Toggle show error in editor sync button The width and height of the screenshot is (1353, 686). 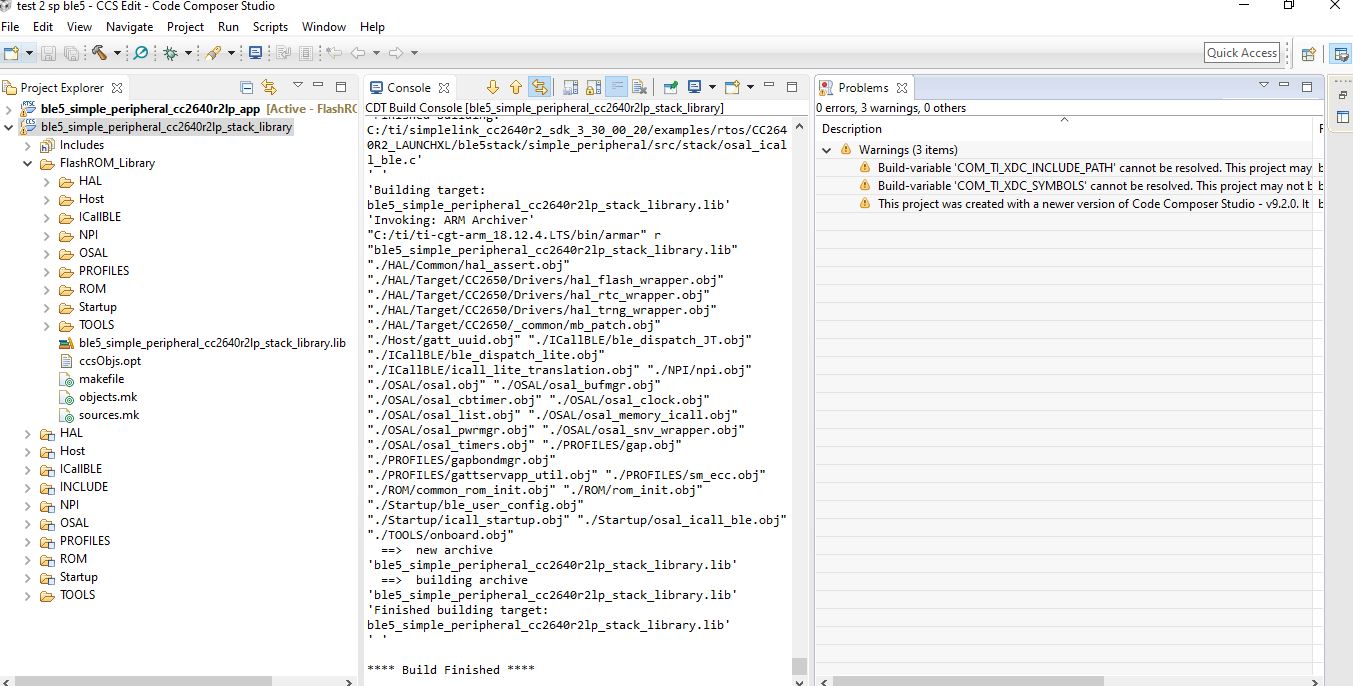click(540, 87)
